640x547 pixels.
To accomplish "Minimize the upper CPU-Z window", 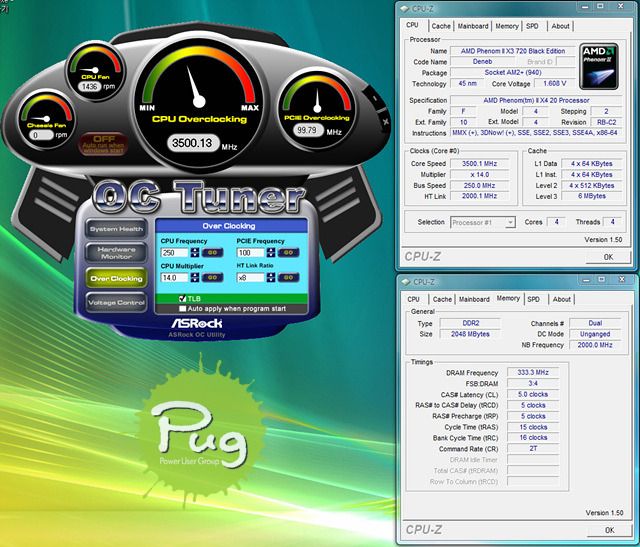I will point(585,6).
